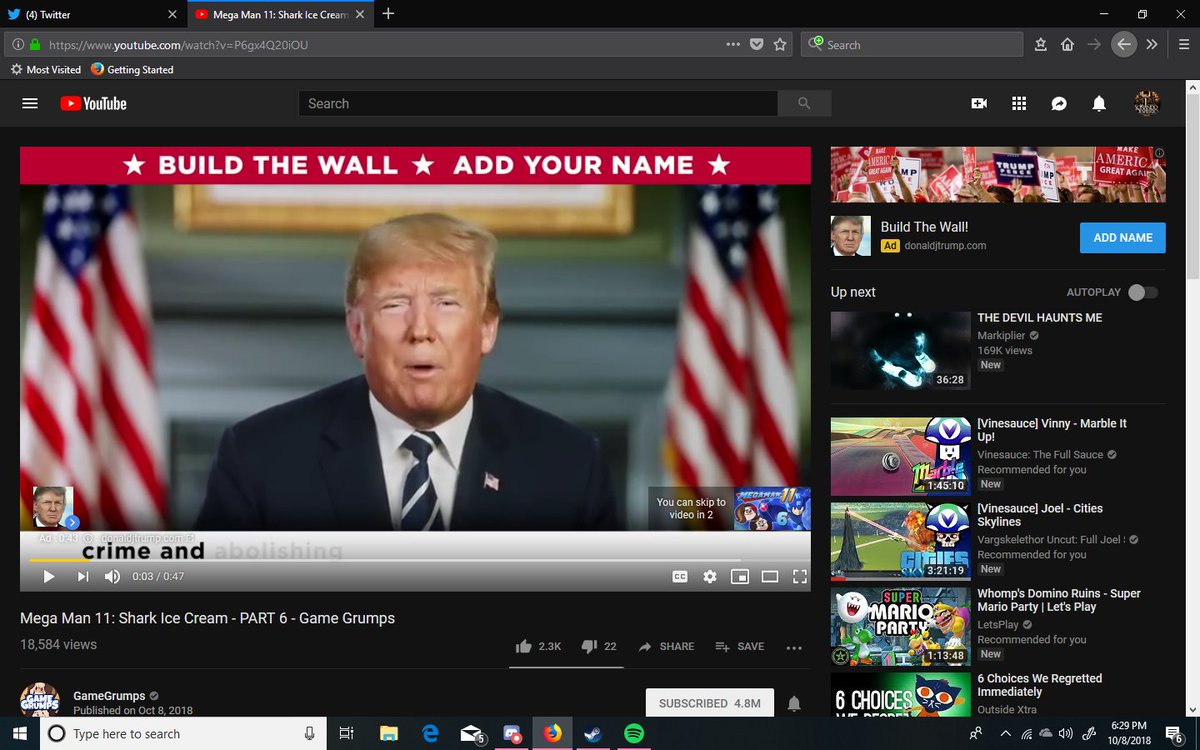
Task: Open THE DEVIL HAUNTS ME video thumbnail
Action: tap(900, 350)
